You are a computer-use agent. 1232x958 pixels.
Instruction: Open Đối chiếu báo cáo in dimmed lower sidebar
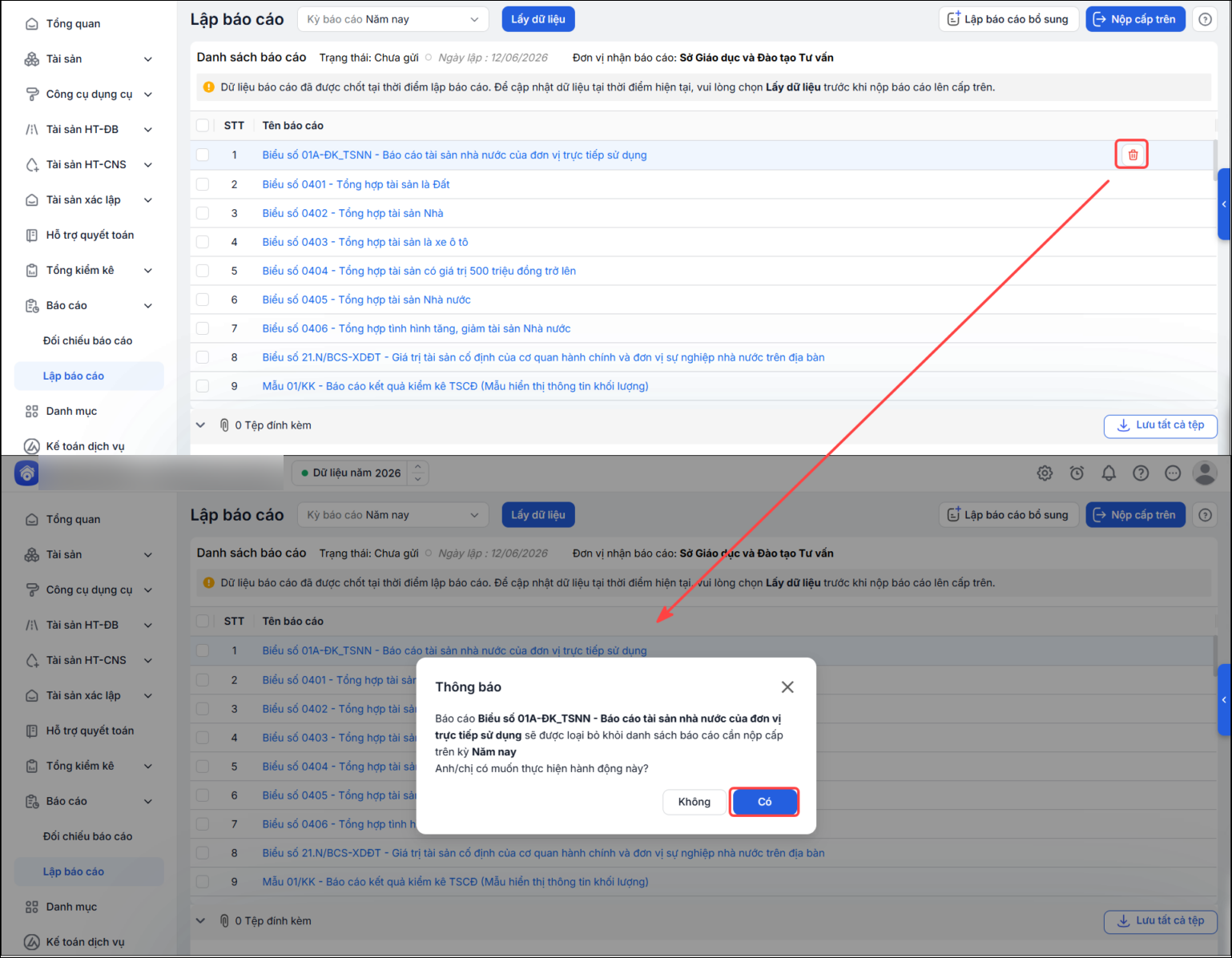(88, 837)
